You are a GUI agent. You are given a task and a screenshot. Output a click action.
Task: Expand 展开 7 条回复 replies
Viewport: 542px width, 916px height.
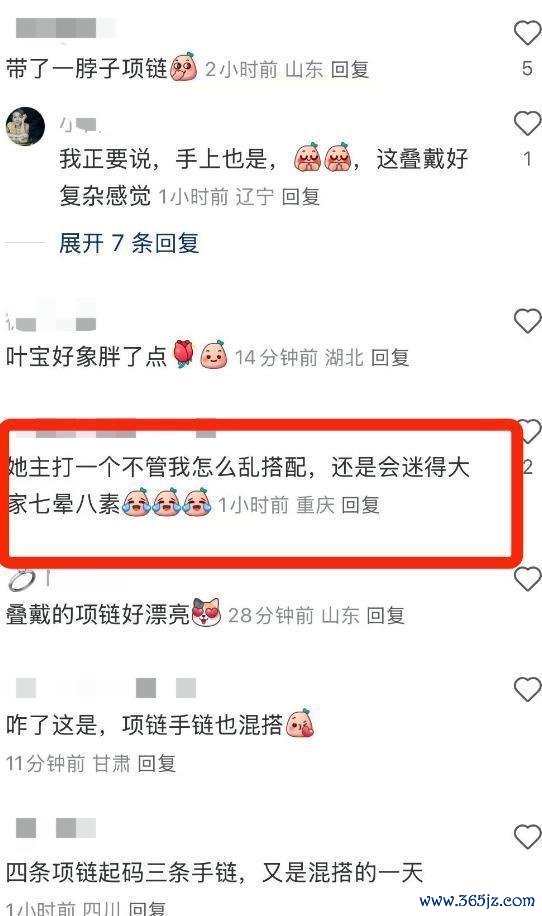(128, 242)
